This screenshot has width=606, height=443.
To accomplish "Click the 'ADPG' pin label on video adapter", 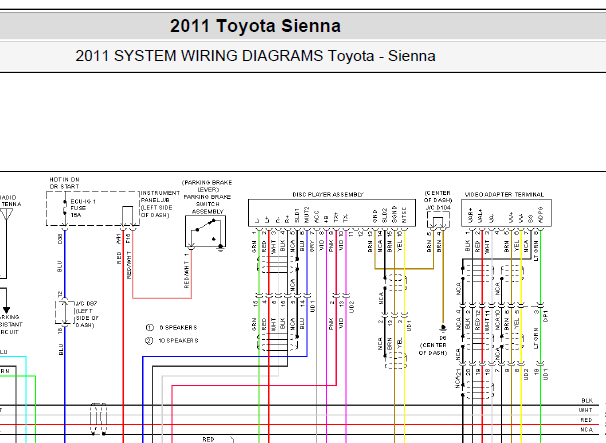I will 541,215.
